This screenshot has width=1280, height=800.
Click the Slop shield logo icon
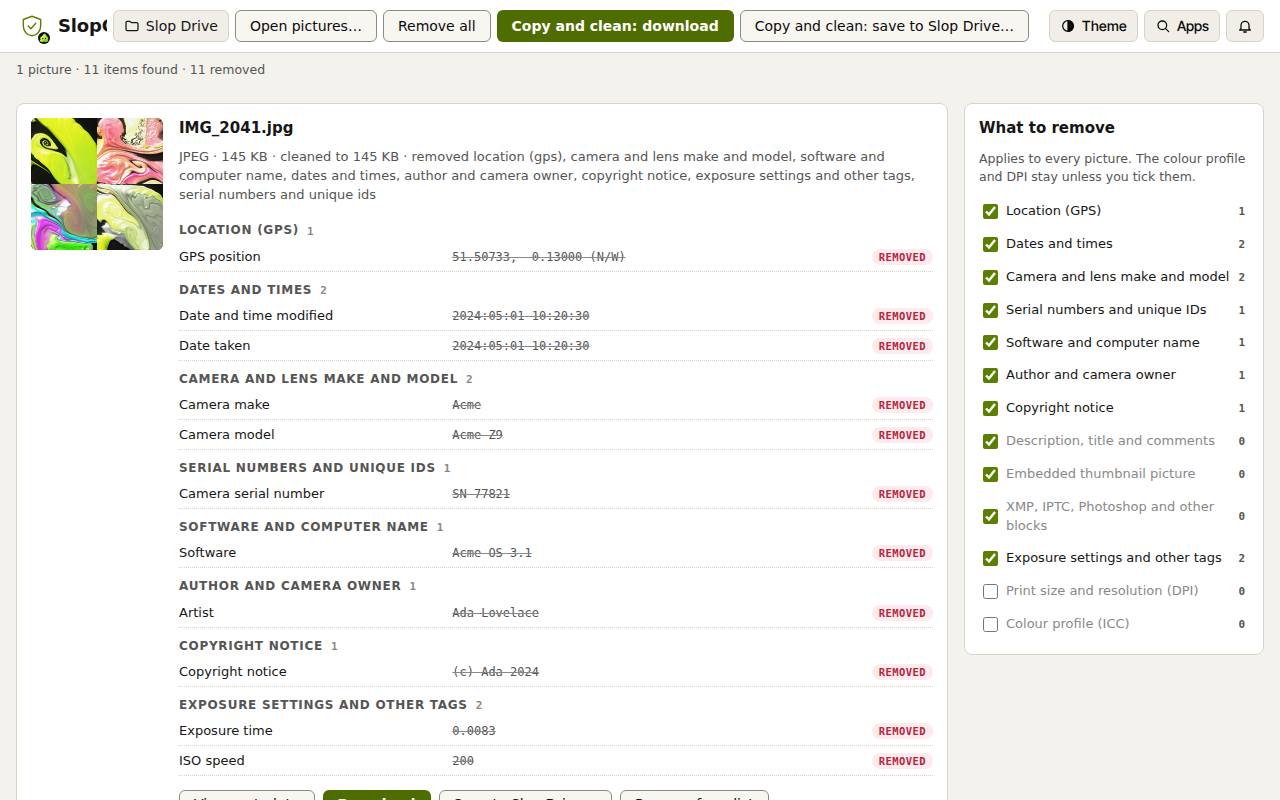tap(35, 27)
